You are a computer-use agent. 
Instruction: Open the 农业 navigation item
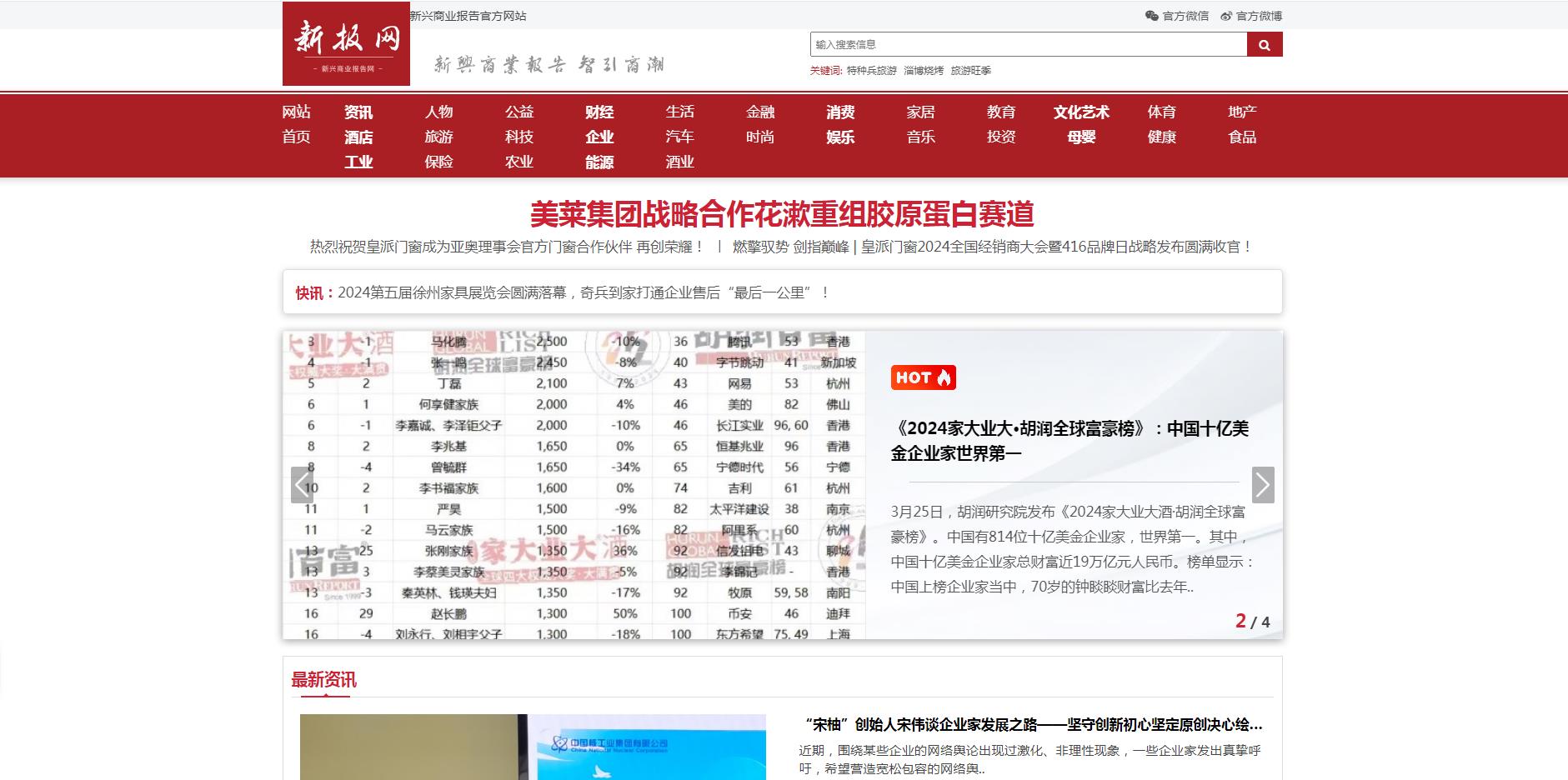518,162
